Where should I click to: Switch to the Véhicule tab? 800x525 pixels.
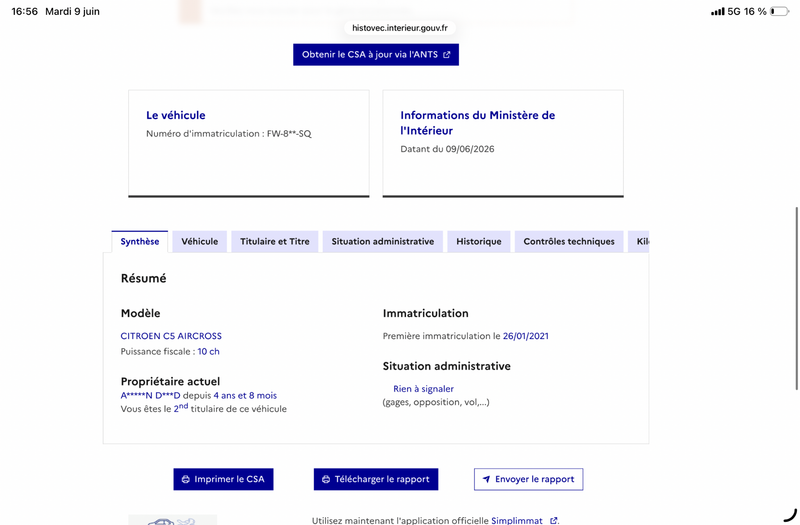(199, 241)
